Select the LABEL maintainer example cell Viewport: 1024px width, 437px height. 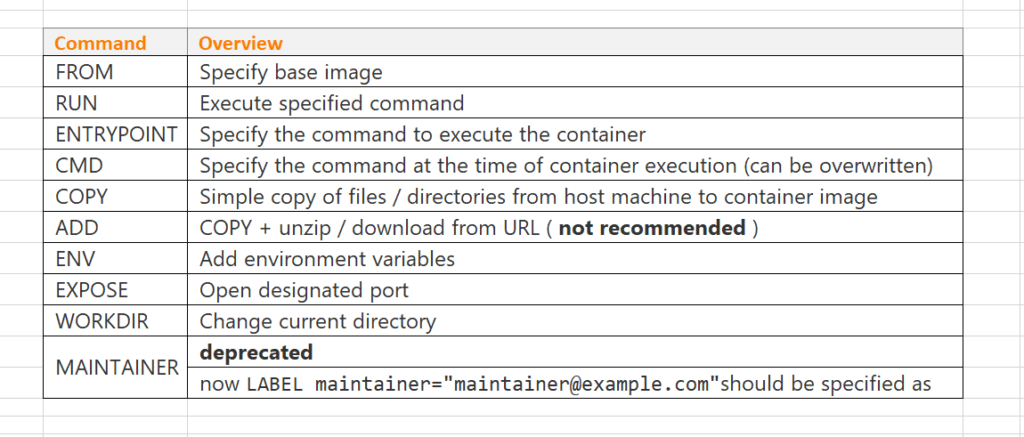[575, 383]
